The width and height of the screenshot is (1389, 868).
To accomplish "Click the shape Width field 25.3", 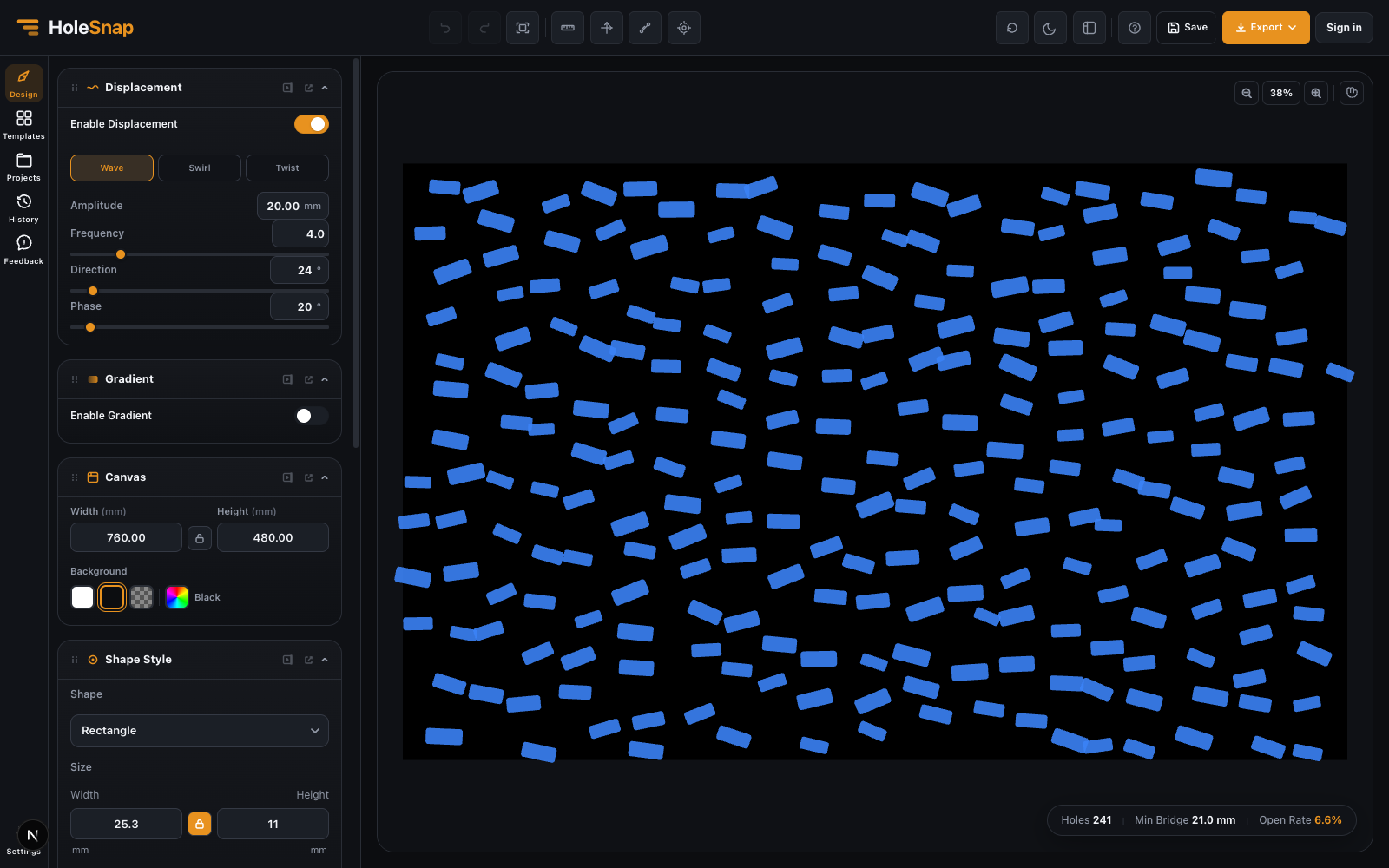I will 126,824.
